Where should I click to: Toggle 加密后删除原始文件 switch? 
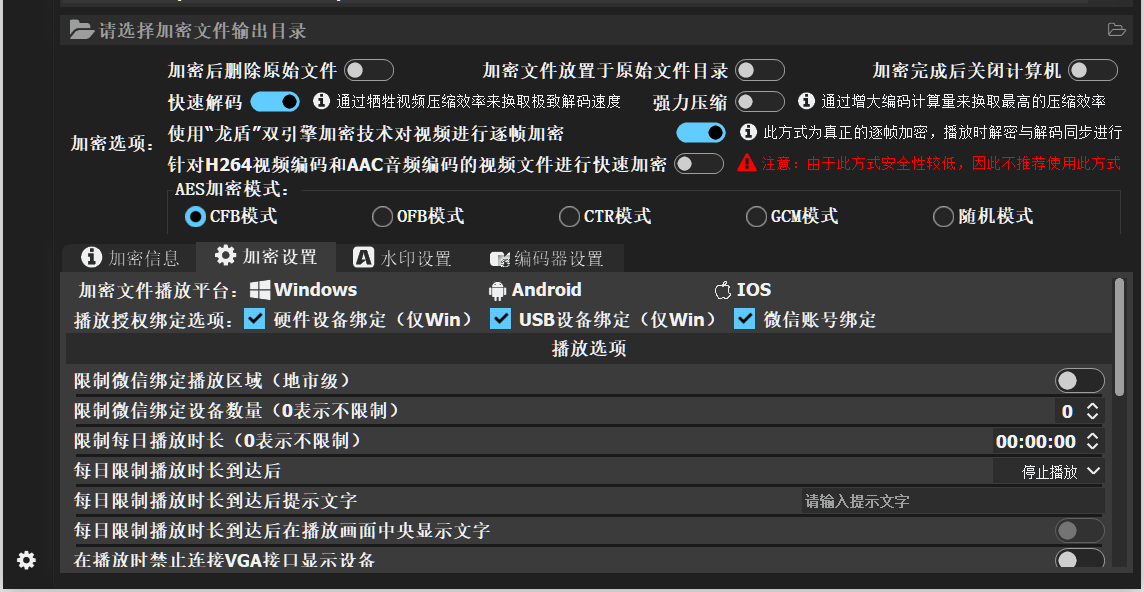coord(369,70)
